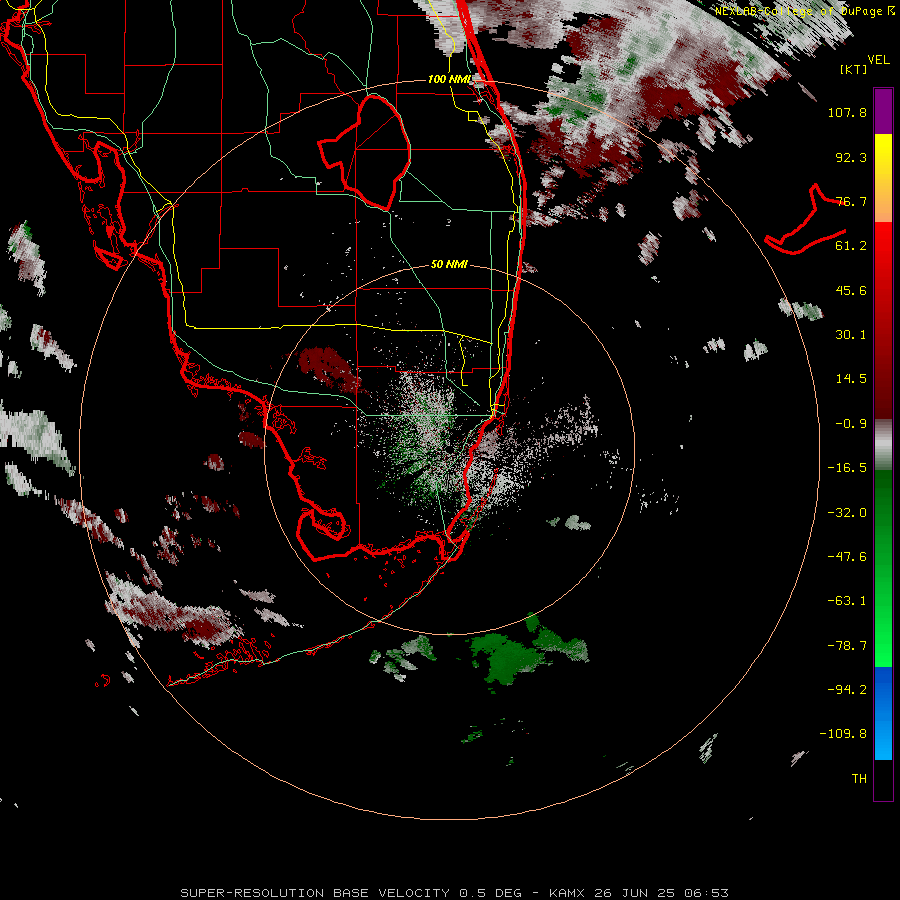Click the 100 NMI range ring label
The width and height of the screenshot is (900, 900).
[x=450, y=79]
